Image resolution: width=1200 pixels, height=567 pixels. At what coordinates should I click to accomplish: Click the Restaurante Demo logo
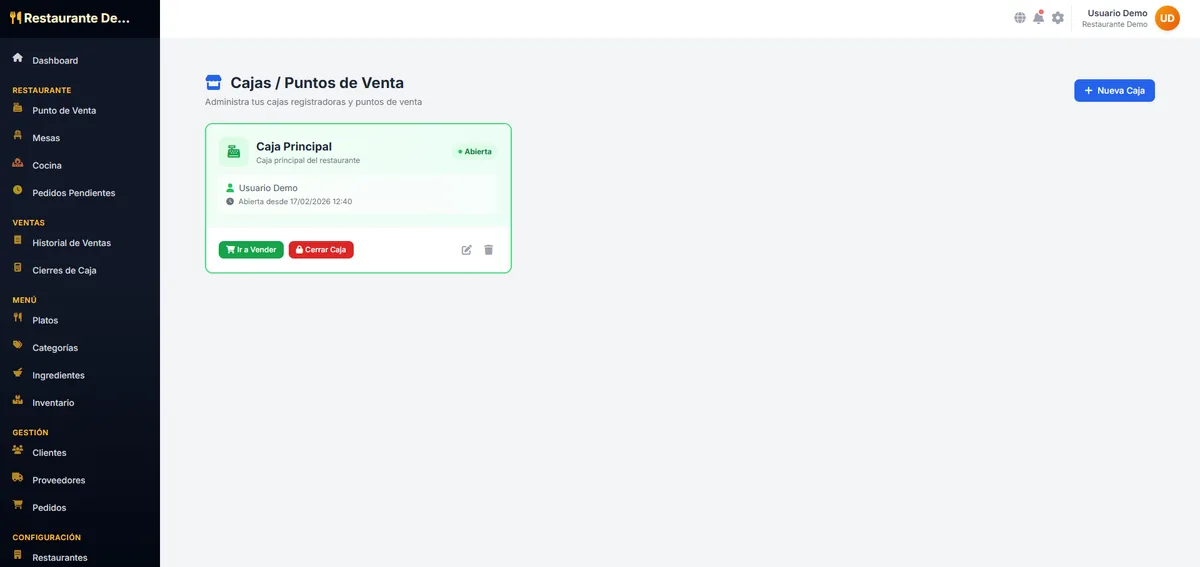pyautogui.click(x=70, y=18)
